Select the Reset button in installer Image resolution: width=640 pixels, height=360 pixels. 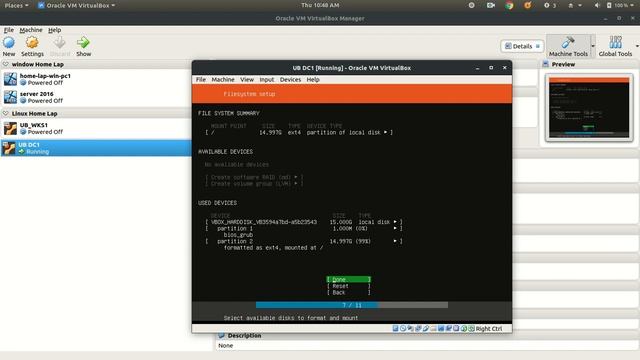(349, 286)
